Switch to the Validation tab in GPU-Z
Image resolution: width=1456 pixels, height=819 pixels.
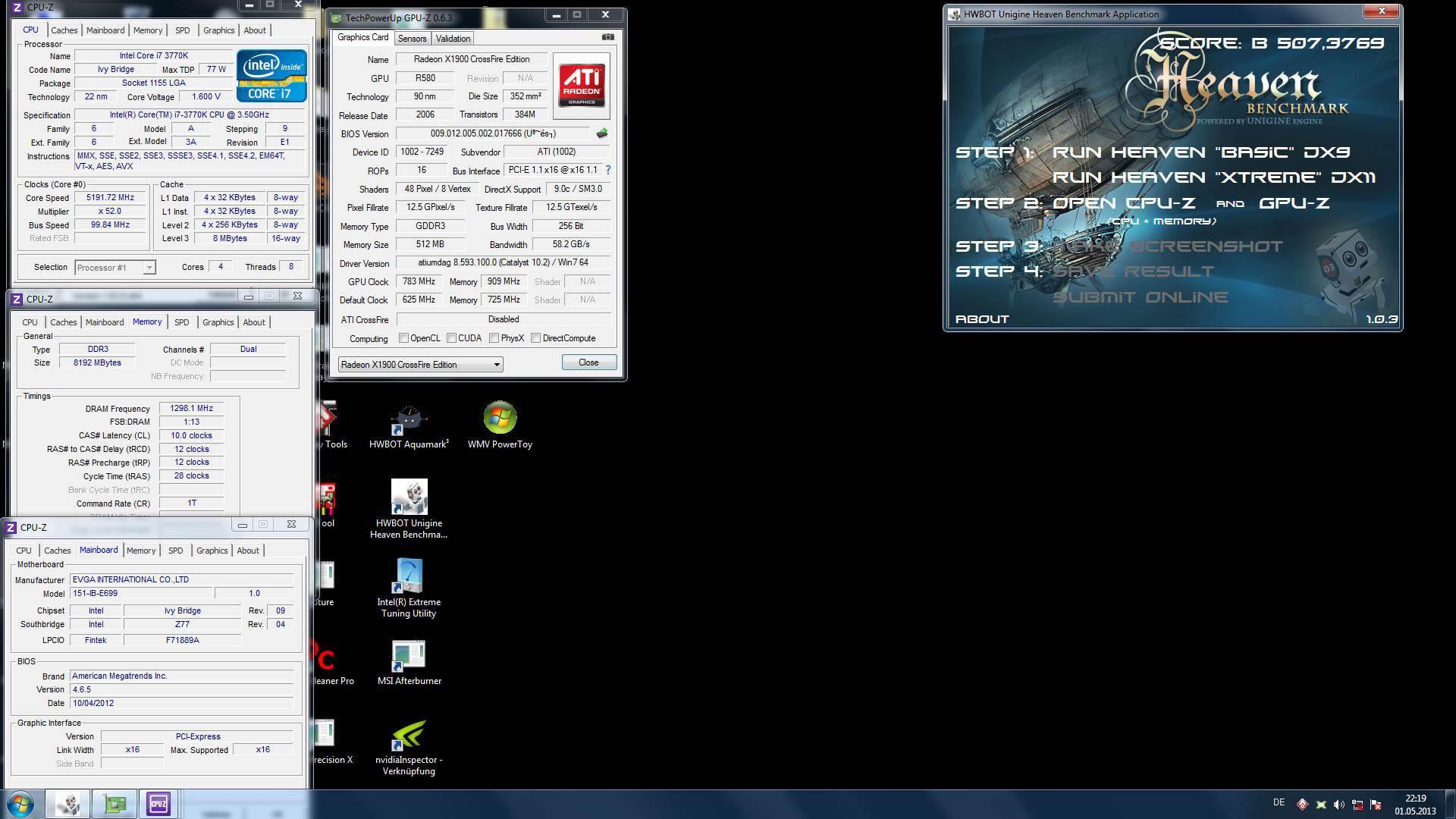click(453, 38)
